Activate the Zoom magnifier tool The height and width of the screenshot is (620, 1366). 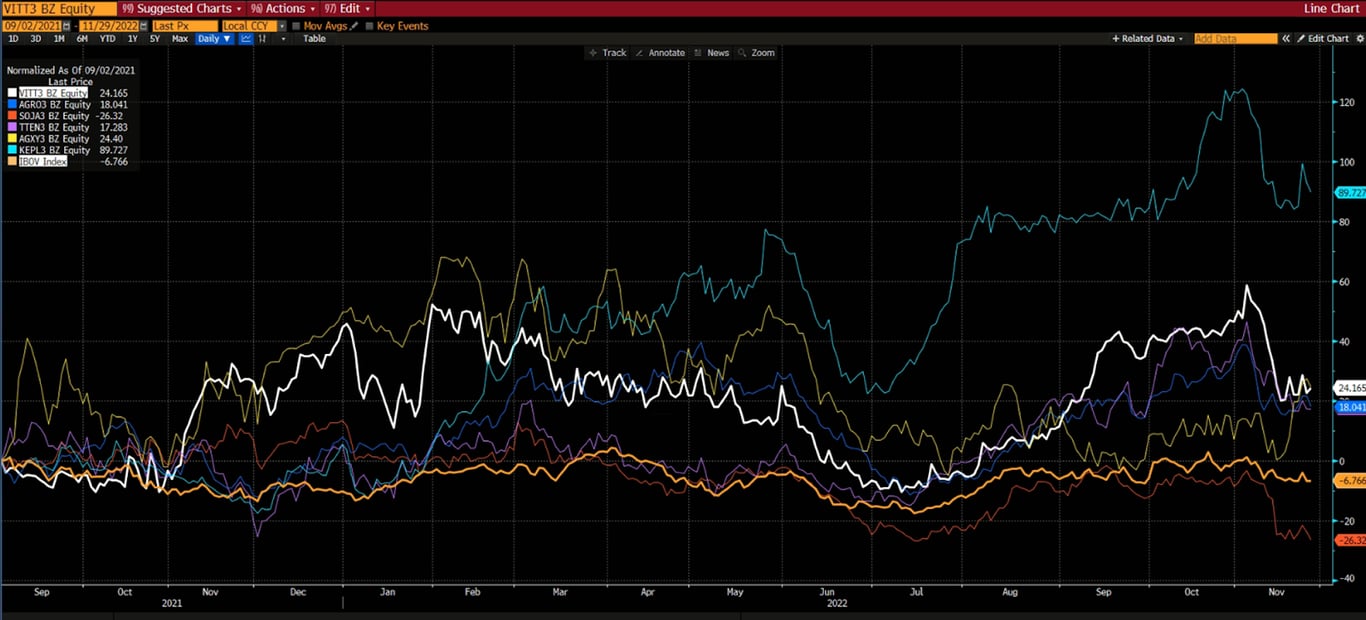click(x=757, y=53)
